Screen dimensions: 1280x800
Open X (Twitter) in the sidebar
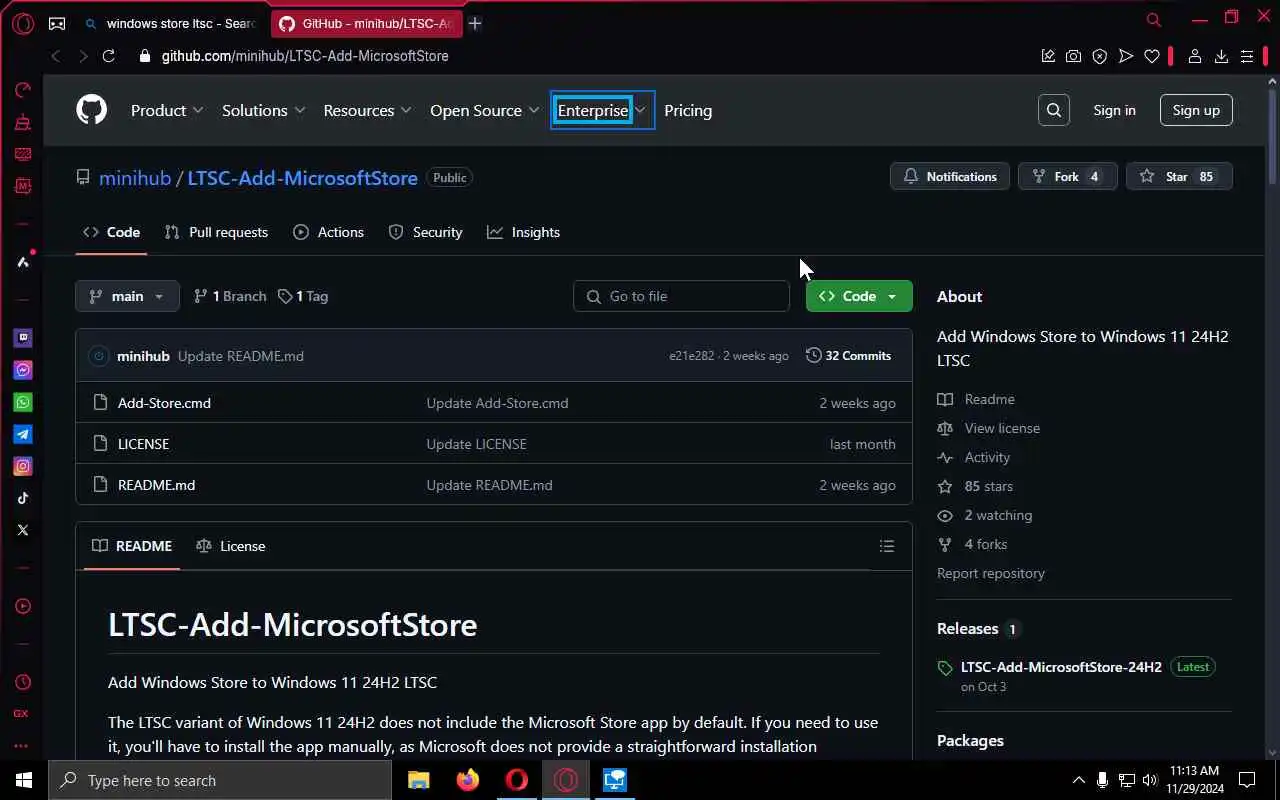coord(22,530)
